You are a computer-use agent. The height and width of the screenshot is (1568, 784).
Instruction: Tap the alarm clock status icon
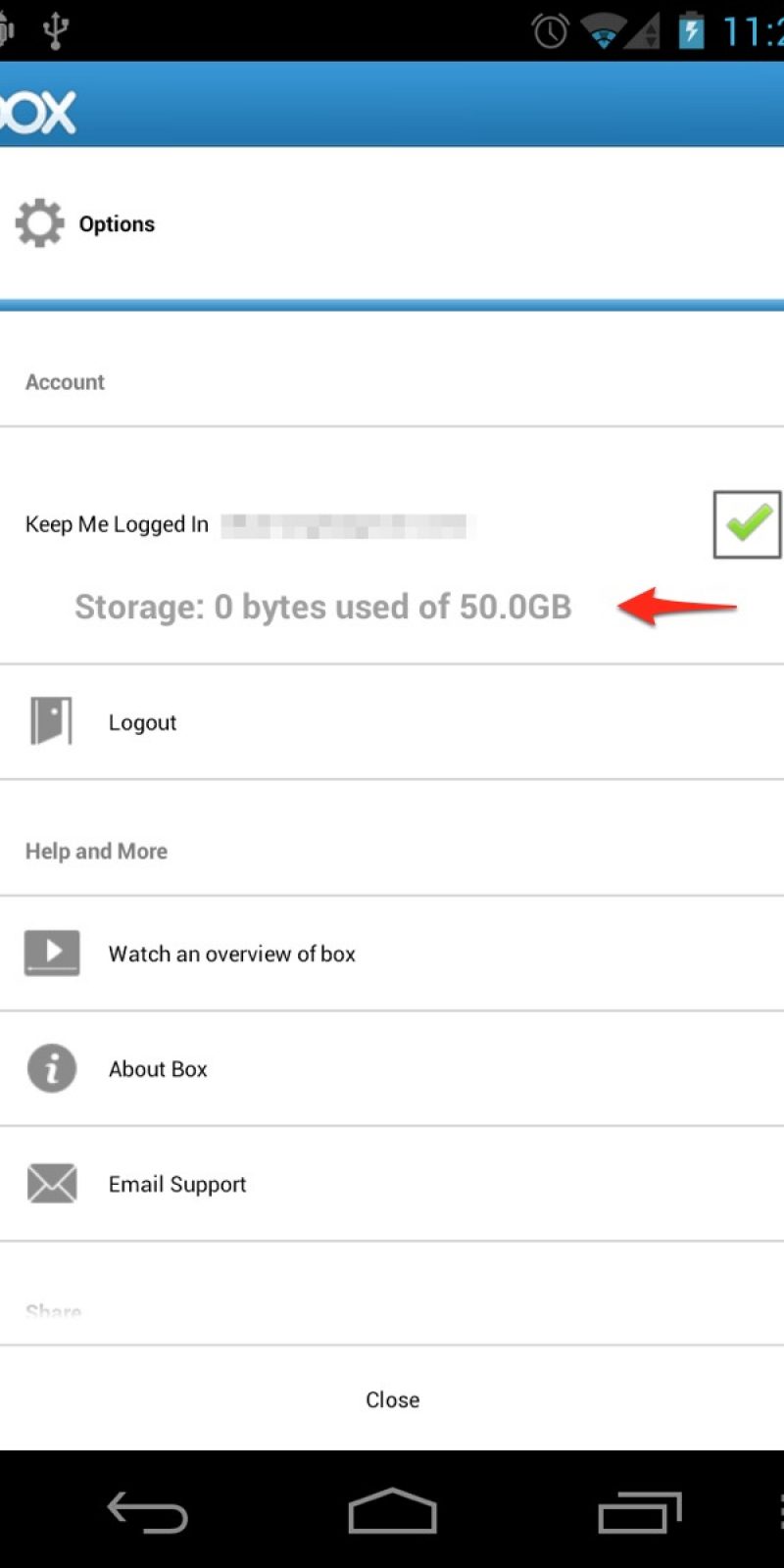pos(550,31)
